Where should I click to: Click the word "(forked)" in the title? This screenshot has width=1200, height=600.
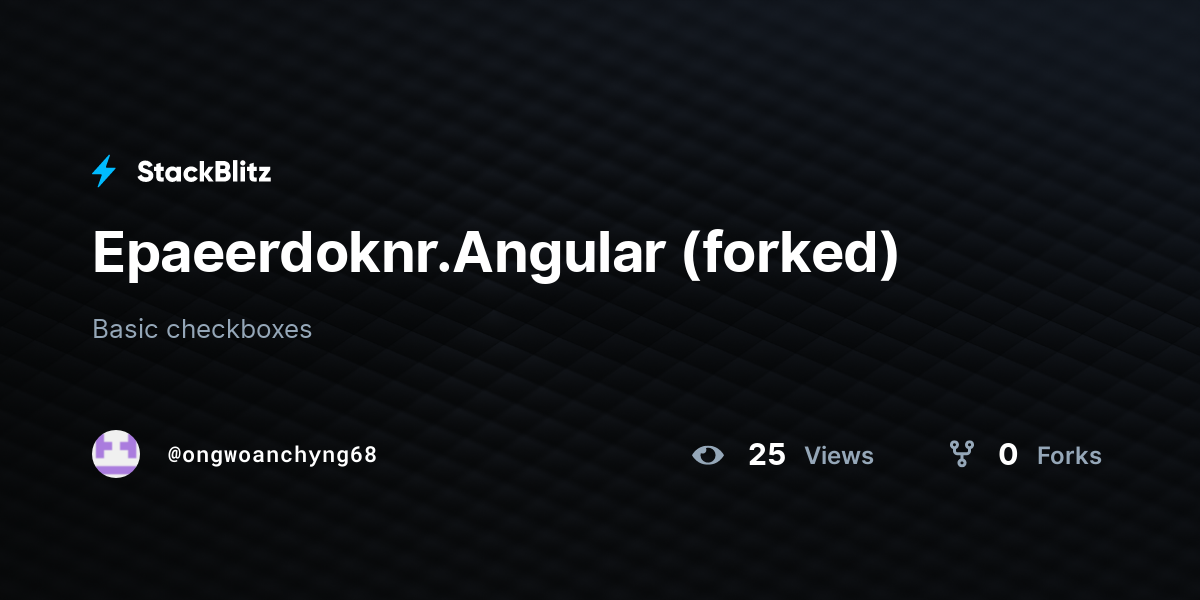[790, 255]
